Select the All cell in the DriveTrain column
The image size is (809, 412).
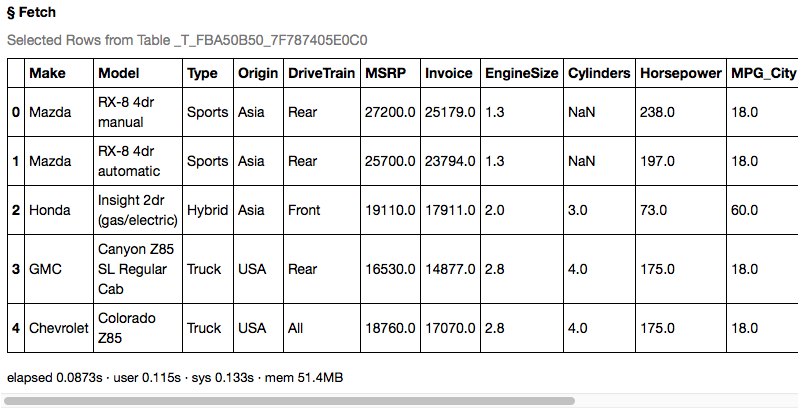tap(297, 328)
